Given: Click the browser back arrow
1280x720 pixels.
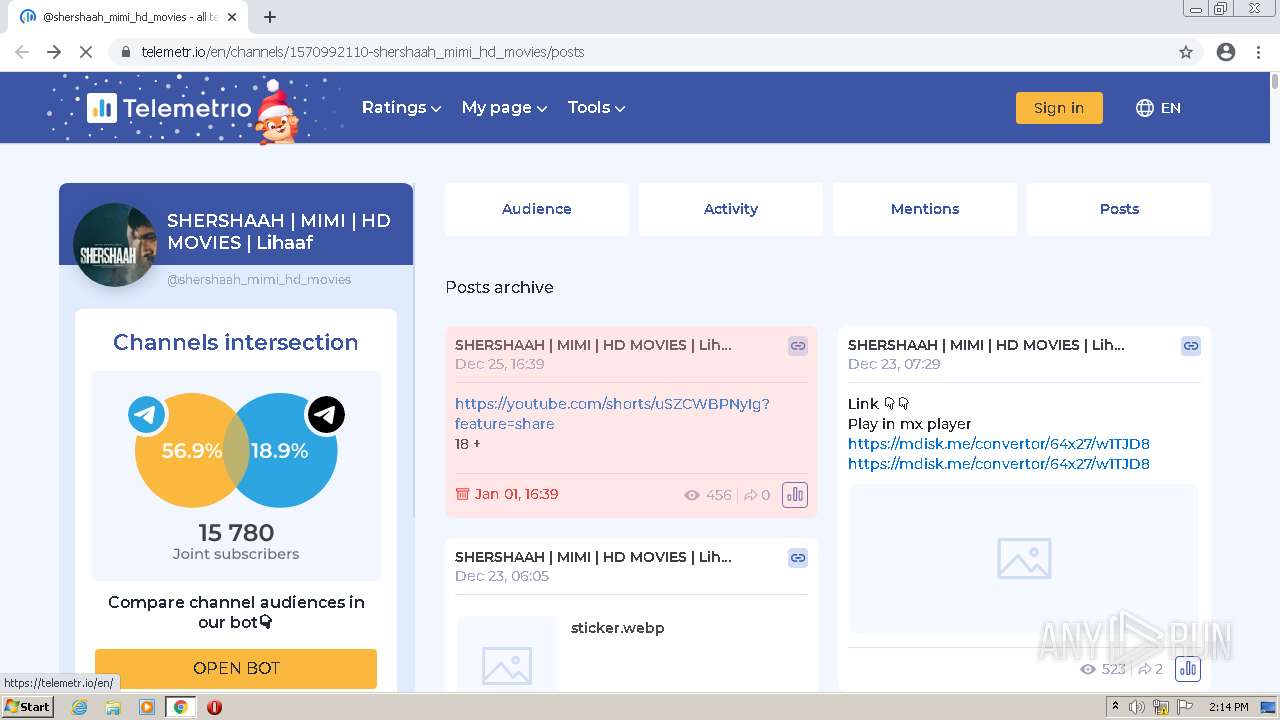Looking at the screenshot, I should point(22,52).
